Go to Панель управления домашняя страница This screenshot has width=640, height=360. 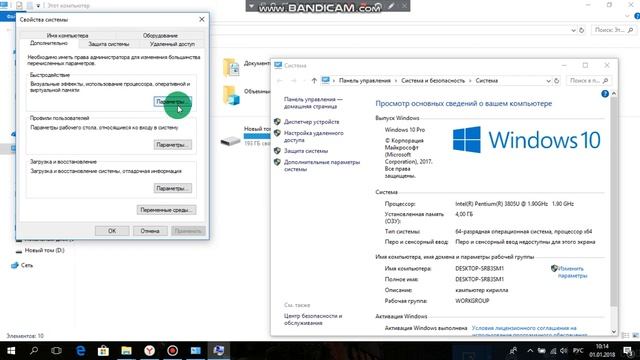(x=313, y=102)
